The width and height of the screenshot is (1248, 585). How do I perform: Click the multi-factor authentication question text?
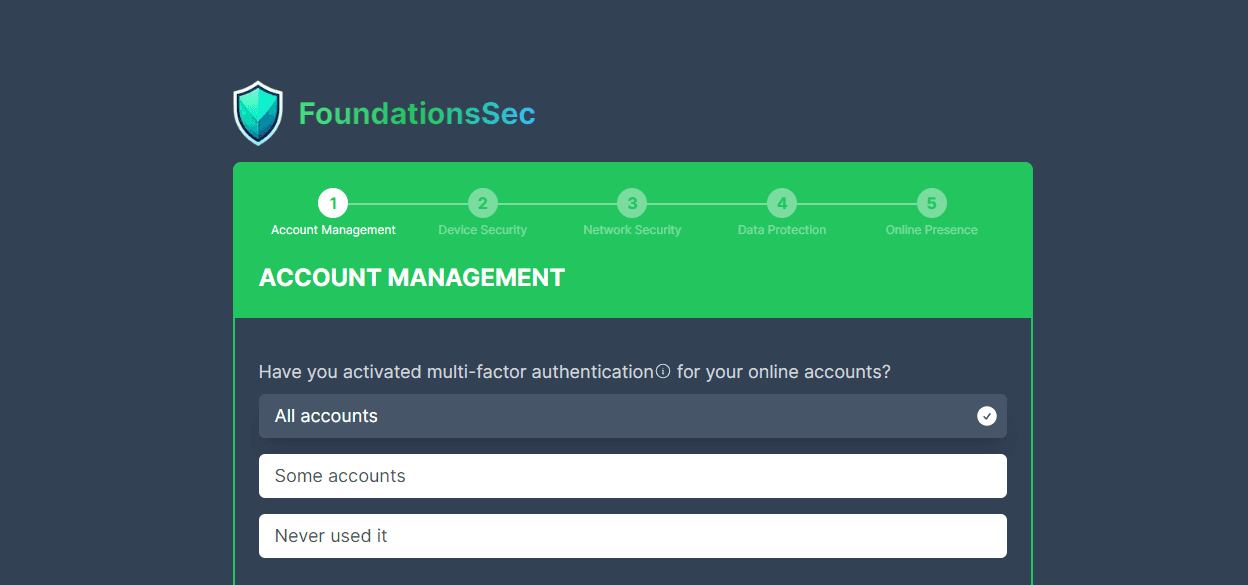[x=574, y=372]
